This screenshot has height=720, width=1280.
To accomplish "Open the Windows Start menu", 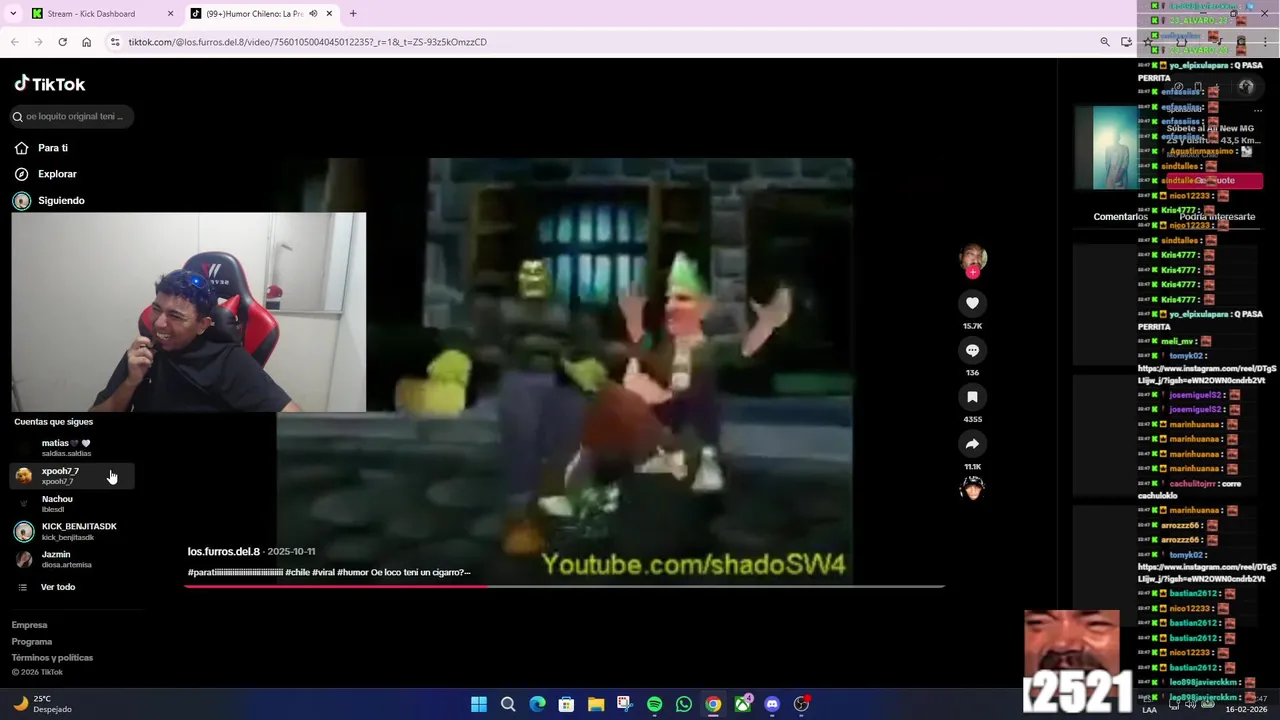I will click(479, 704).
